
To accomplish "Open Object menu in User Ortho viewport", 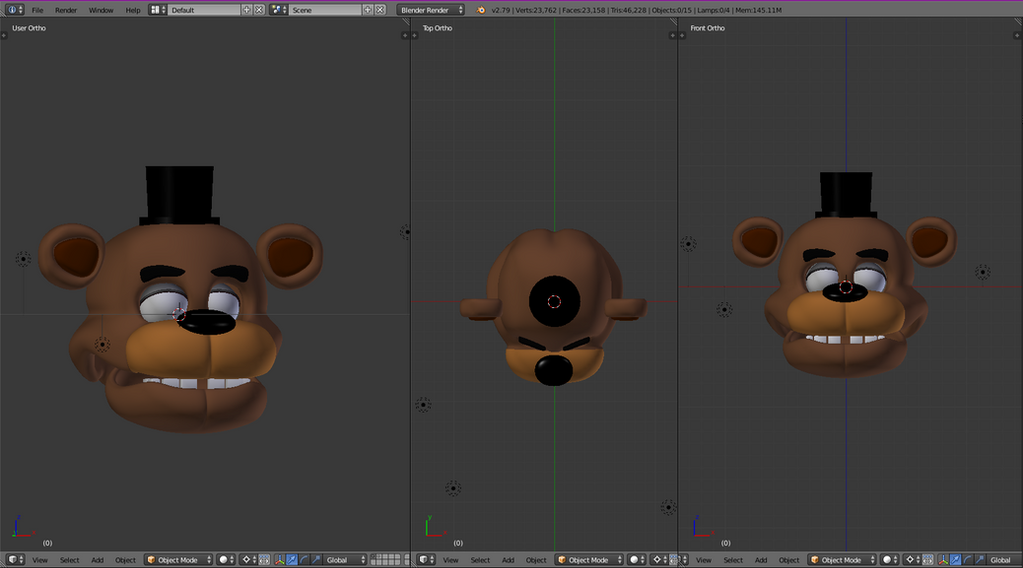I will 125,560.
